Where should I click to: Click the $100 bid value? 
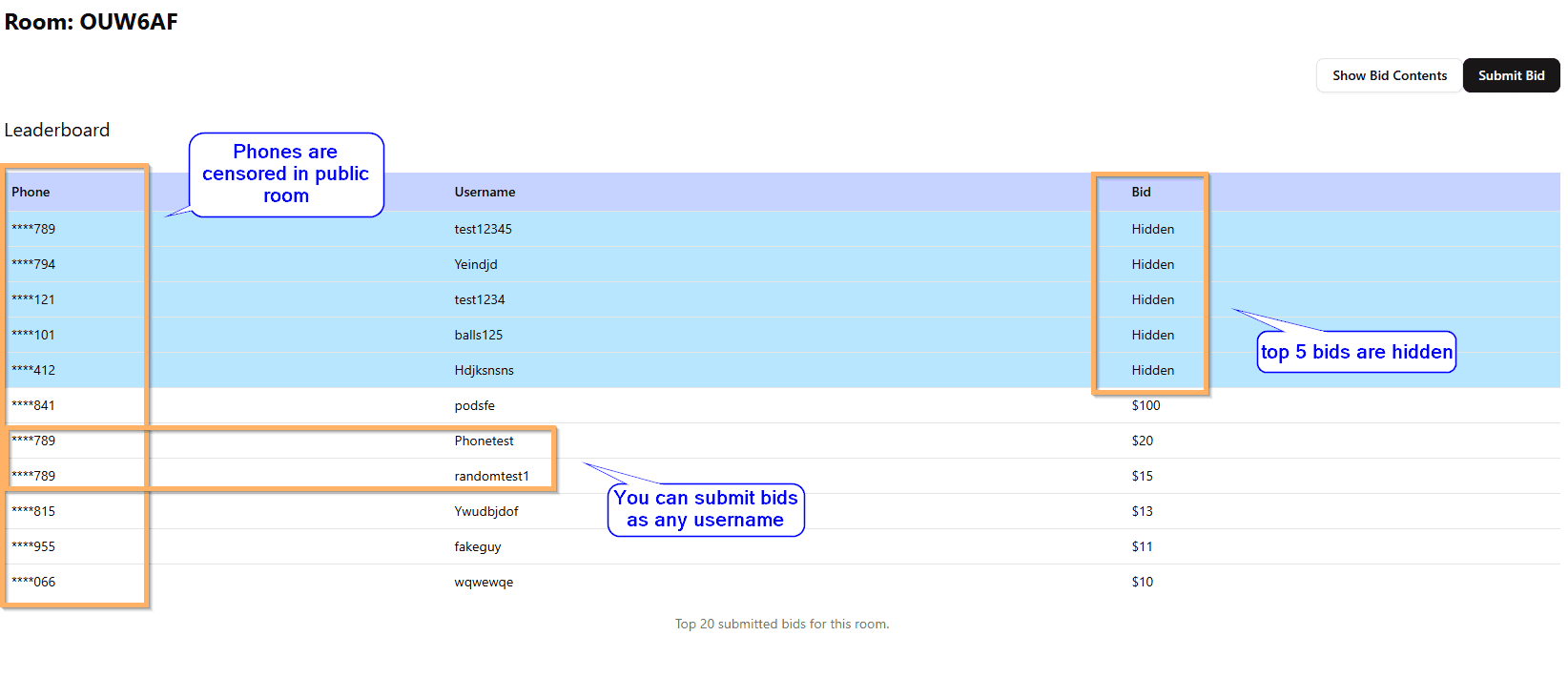(x=1145, y=405)
